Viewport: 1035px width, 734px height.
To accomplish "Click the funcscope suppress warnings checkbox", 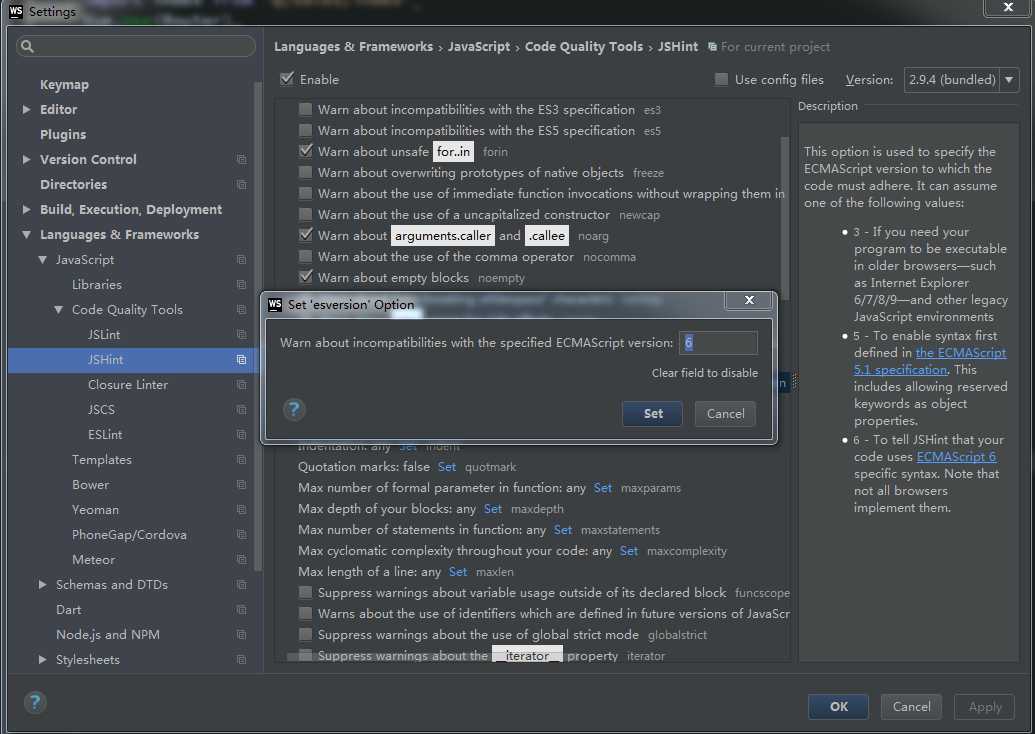I will point(305,592).
